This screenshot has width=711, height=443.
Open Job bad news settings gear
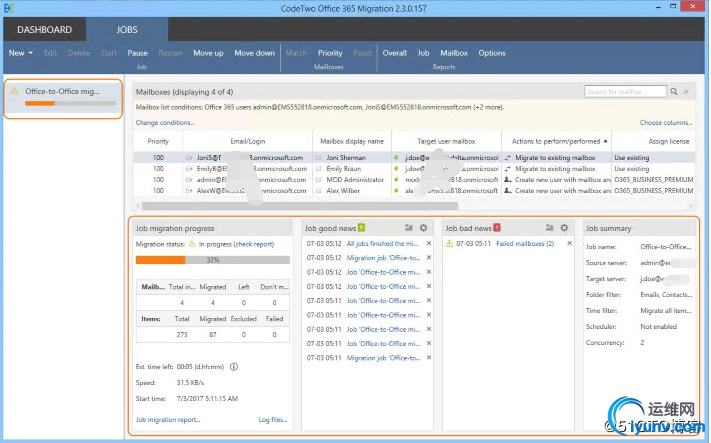(564, 228)
